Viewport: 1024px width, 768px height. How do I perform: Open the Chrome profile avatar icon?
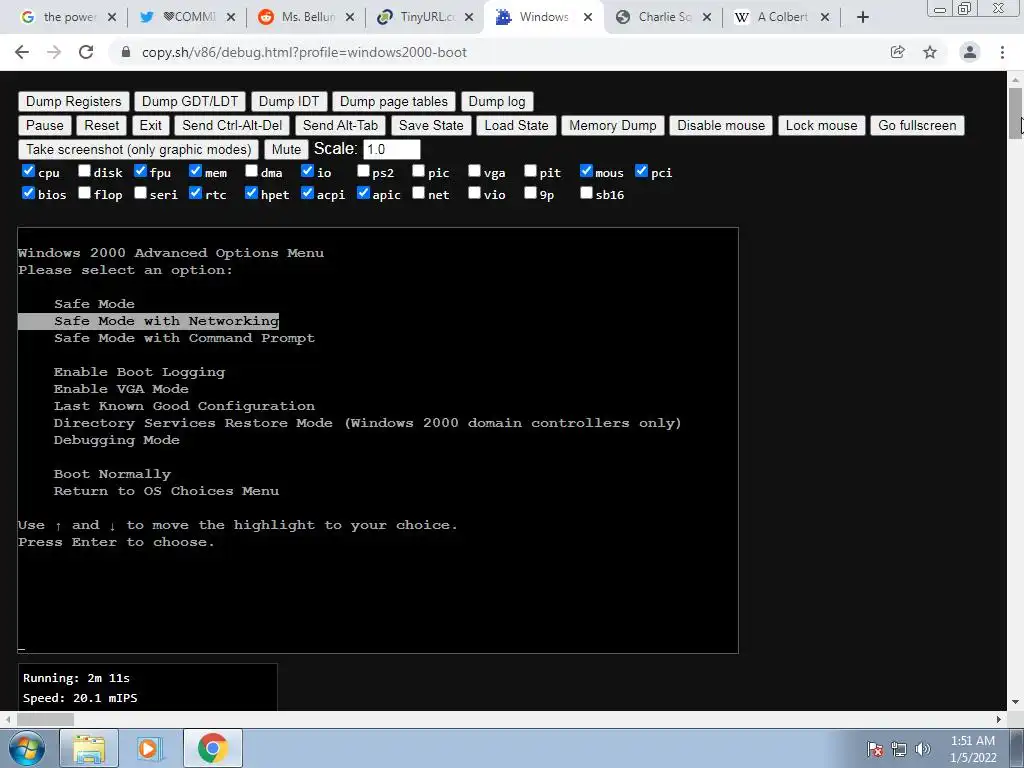pyautogui.click(x=970, y=52)
